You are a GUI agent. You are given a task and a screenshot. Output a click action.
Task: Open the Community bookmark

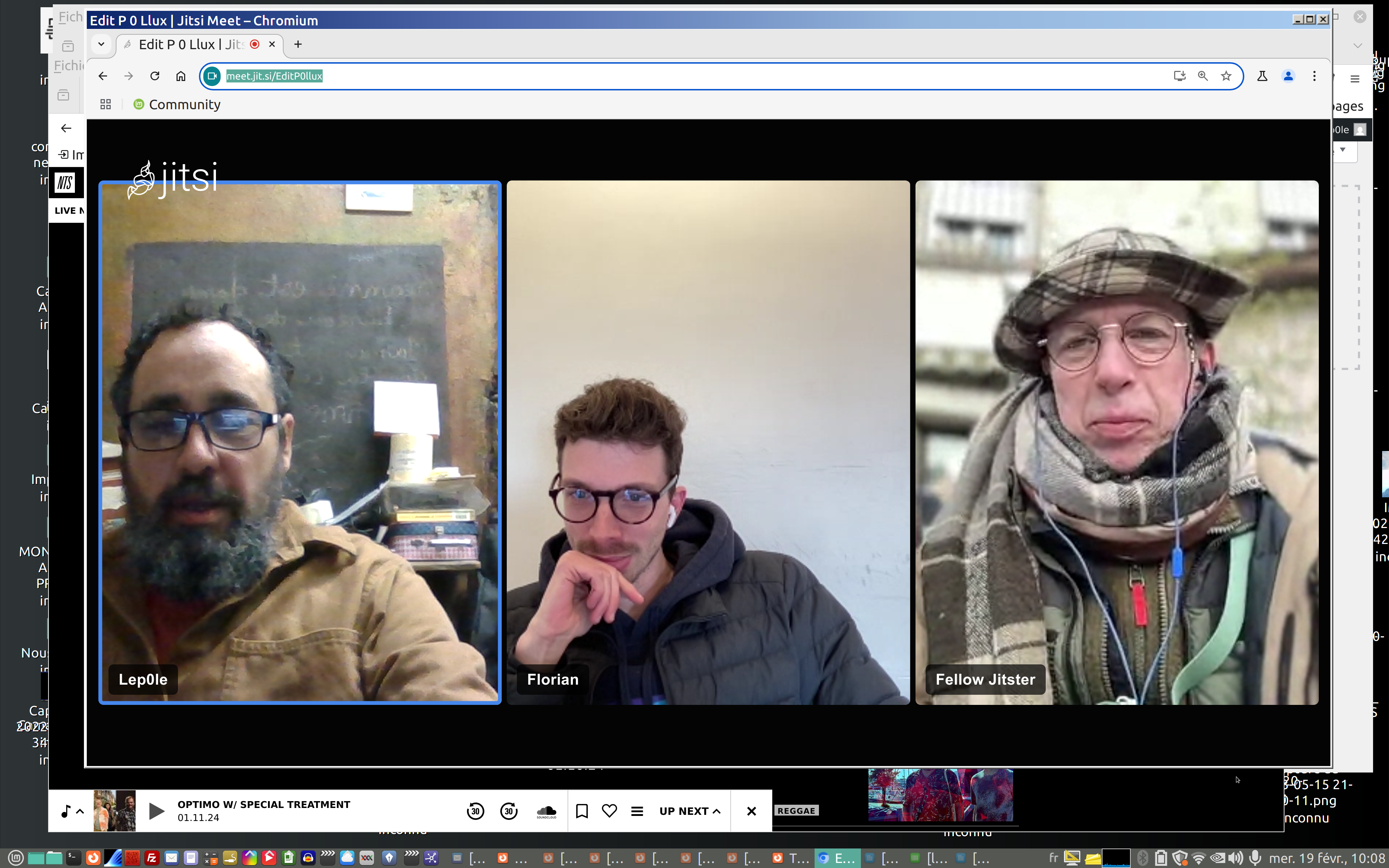point(177,105)
